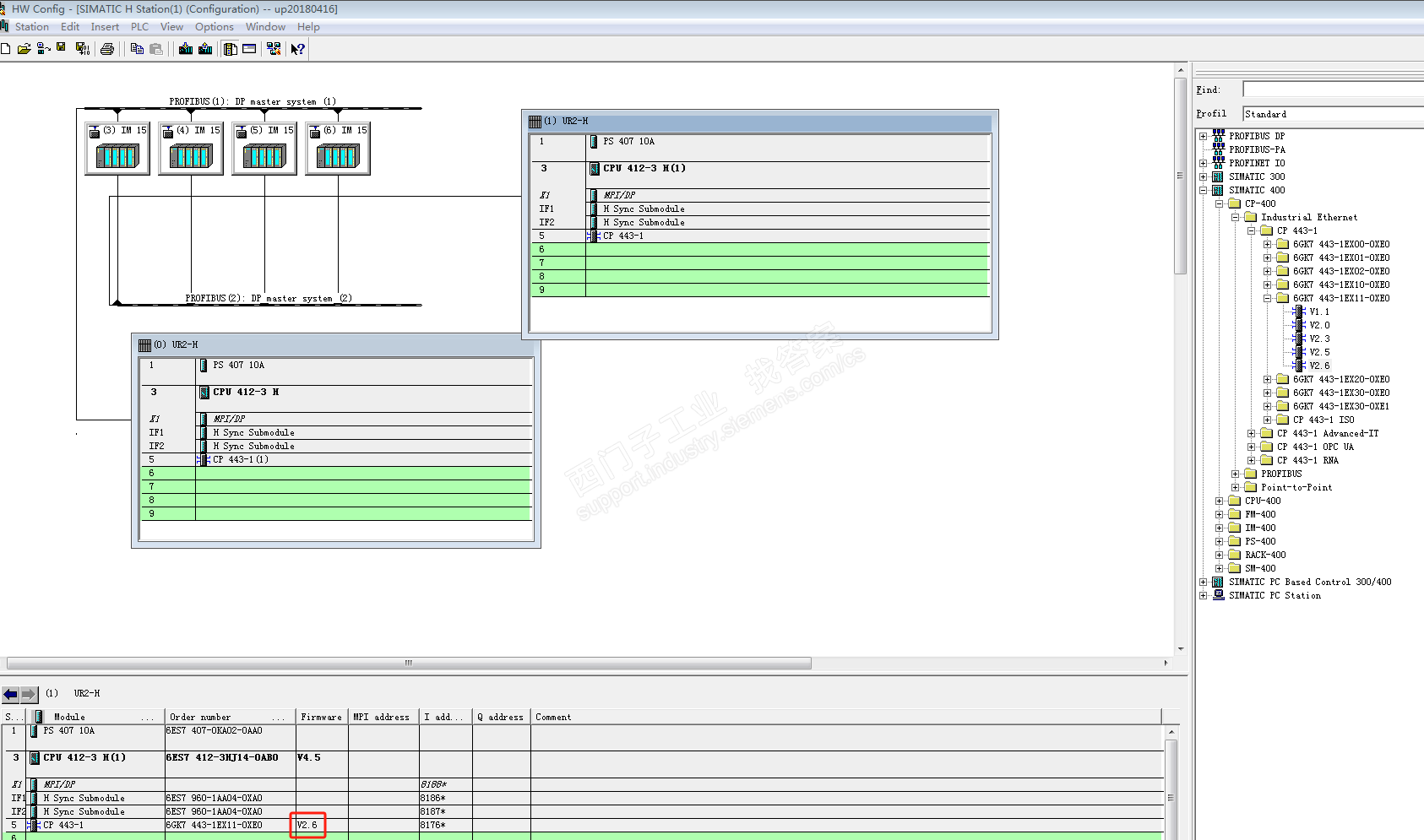Screen dimensions: 1424x840
Task: Select the IM 153 station (6) icon
Action: tap(338, 148)
